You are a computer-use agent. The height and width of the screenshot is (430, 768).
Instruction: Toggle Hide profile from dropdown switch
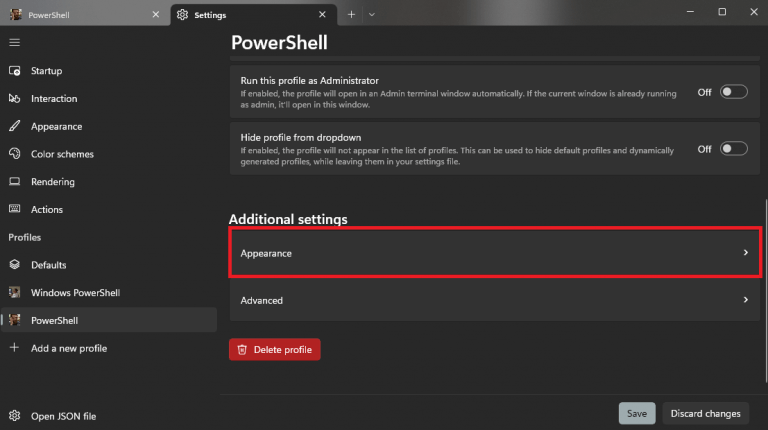(x=733, y=149)
